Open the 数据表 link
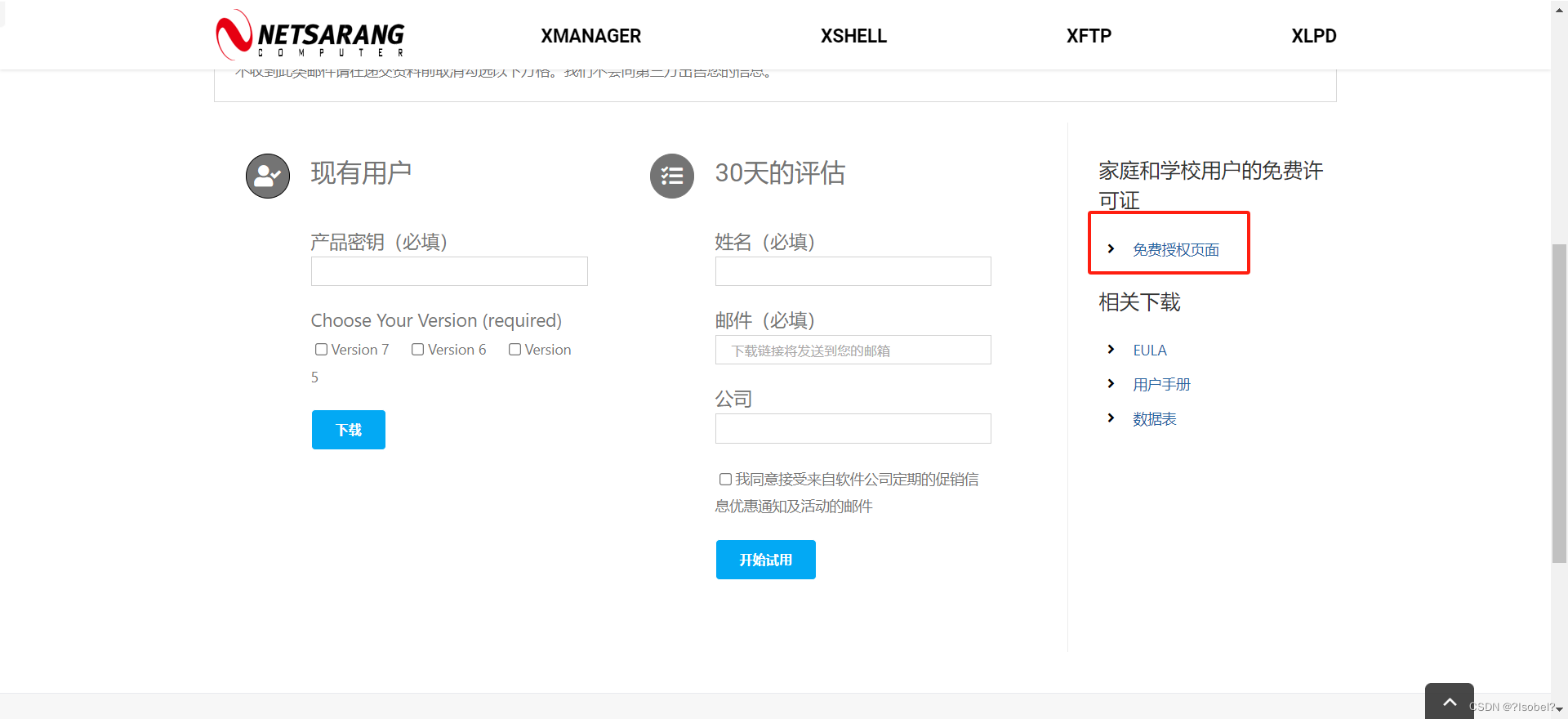This screenshot has width=1568, height=719. tap(1154, 419)
